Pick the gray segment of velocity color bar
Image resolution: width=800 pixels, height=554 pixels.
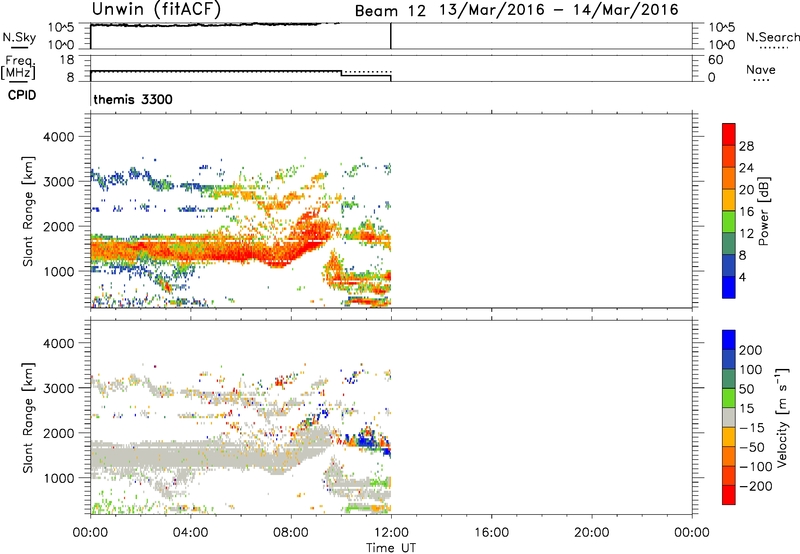729,417
